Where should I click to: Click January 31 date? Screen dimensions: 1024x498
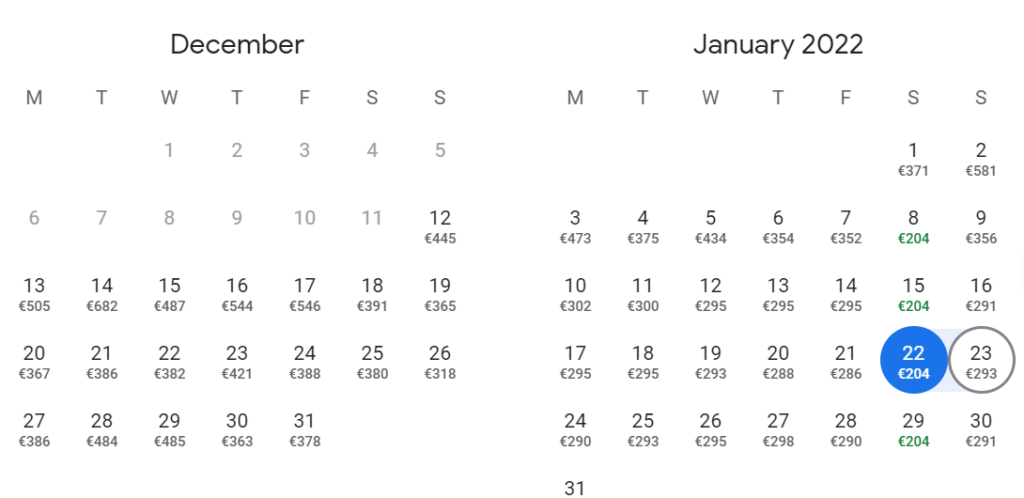pyautogui.click(x=575, y=488)
